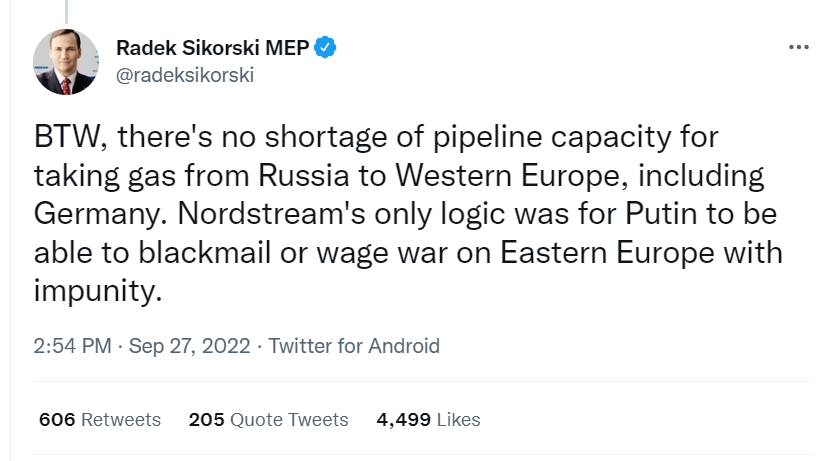The image size is (832, 461).
Task: Open the Radek Sikorski MEP display name
Action: [x=213, y=47]
